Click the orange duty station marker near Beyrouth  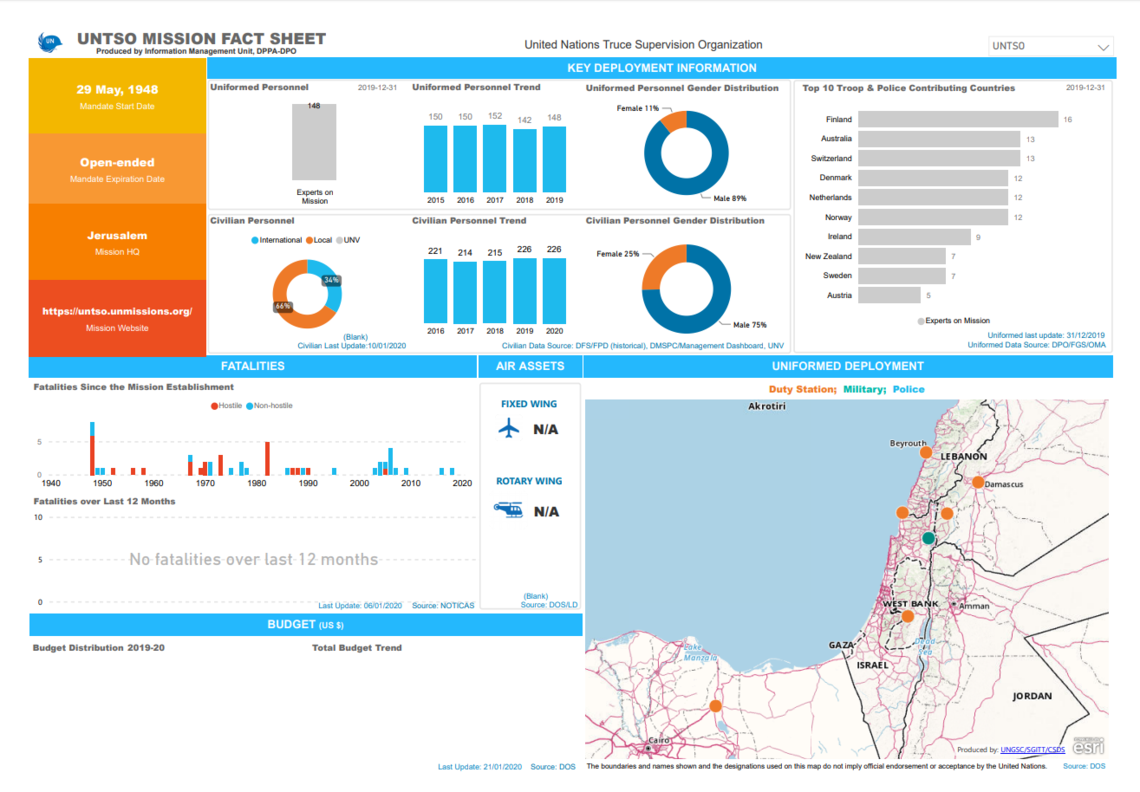click(x=926, y=453)
